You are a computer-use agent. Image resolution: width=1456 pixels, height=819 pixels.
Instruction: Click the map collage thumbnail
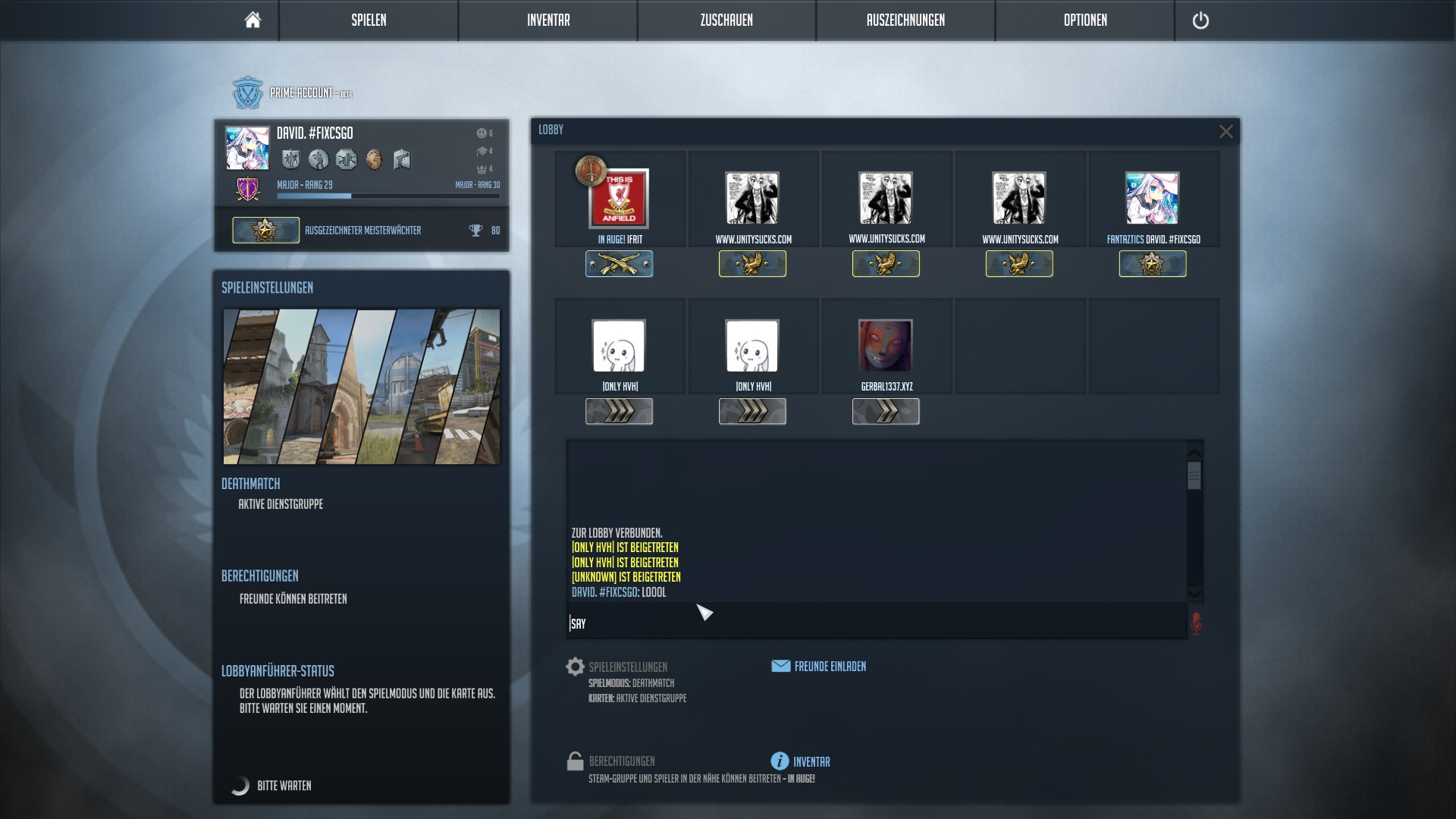tap(361, 386)
